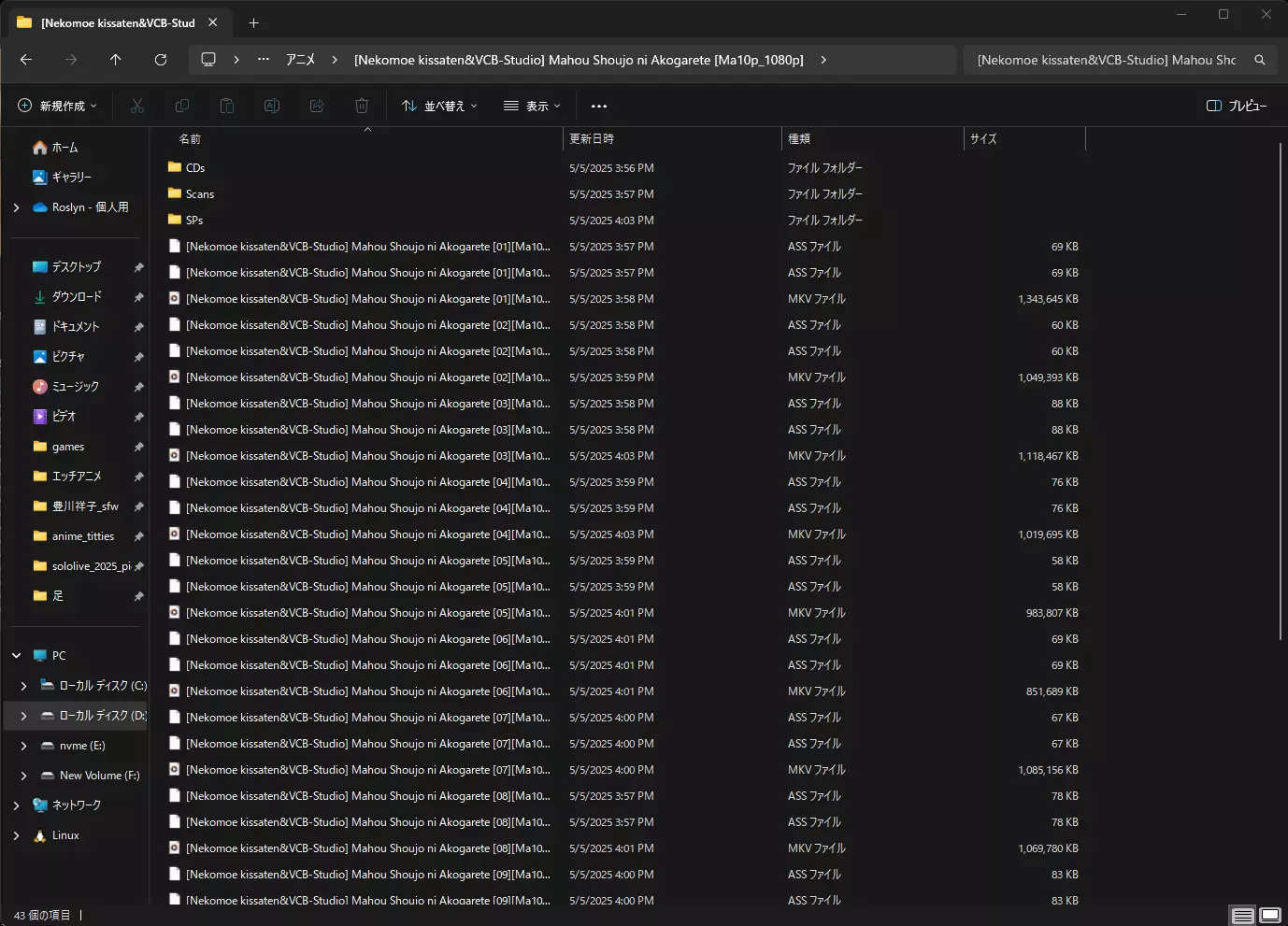
Task: Click the Share icon in toolbar
Action: 317,106
